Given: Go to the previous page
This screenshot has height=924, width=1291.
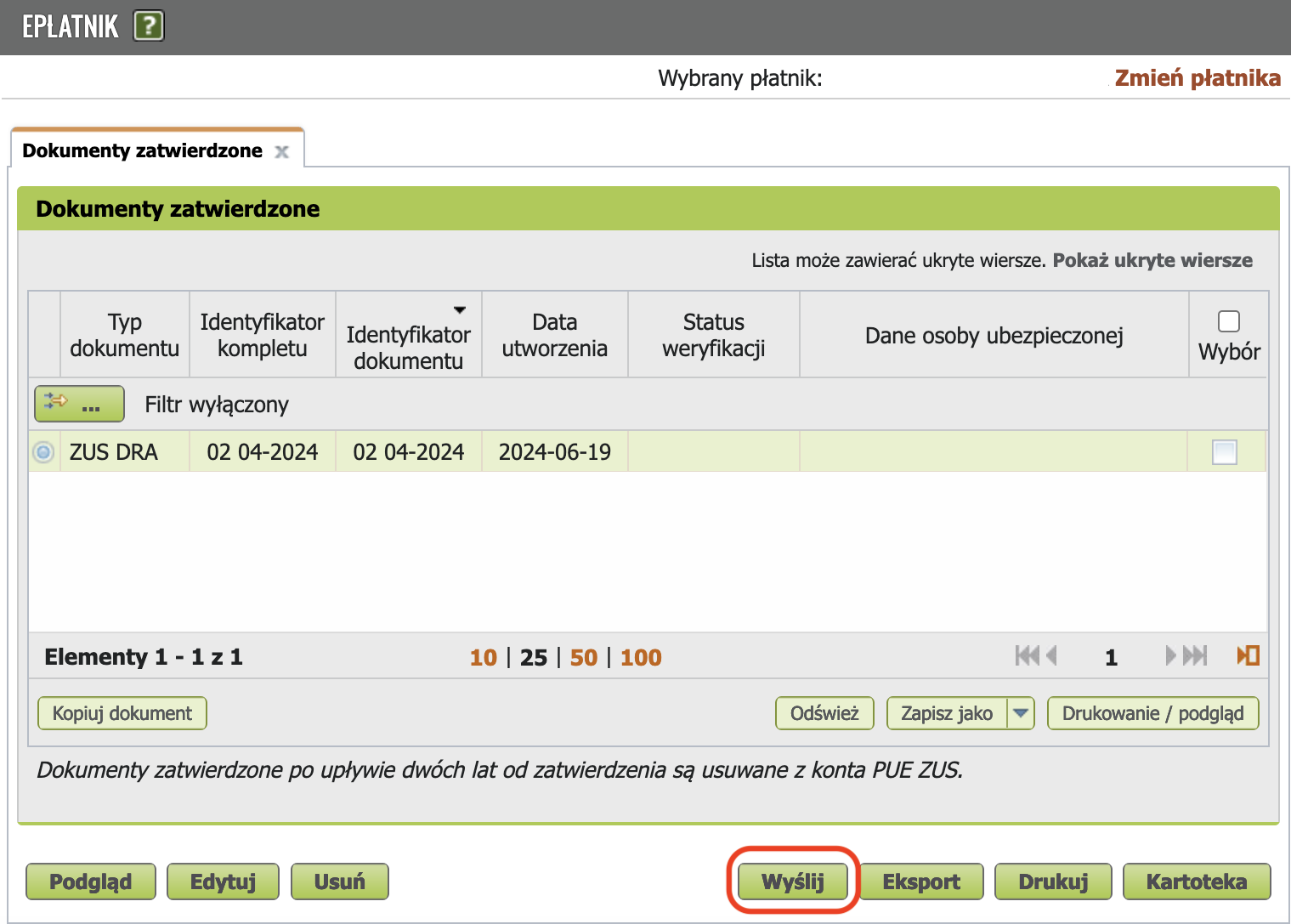Looking at the screenshot, I should 1051,655.
